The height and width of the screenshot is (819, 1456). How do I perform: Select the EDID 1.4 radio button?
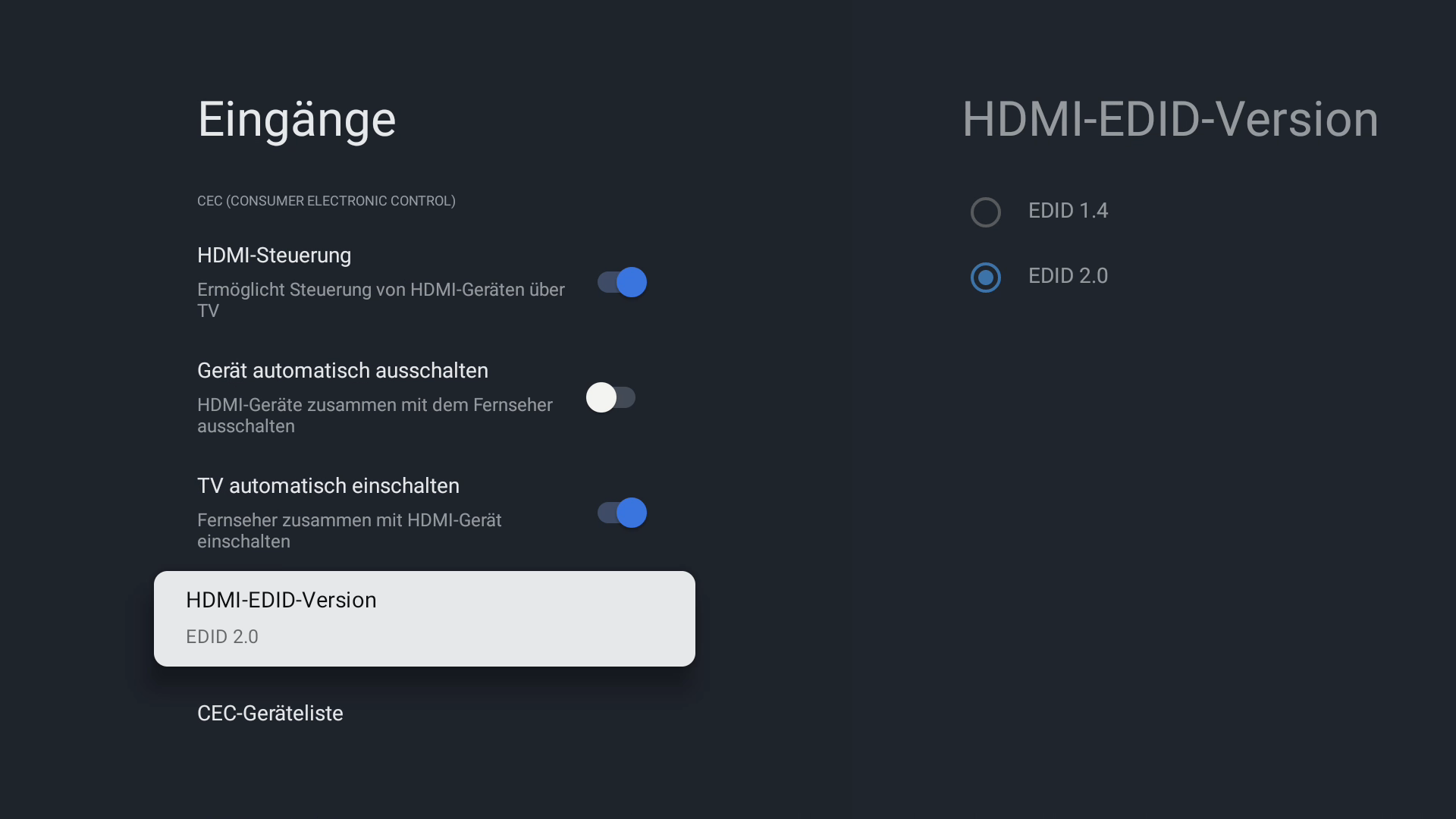click(x=986, y=212)
